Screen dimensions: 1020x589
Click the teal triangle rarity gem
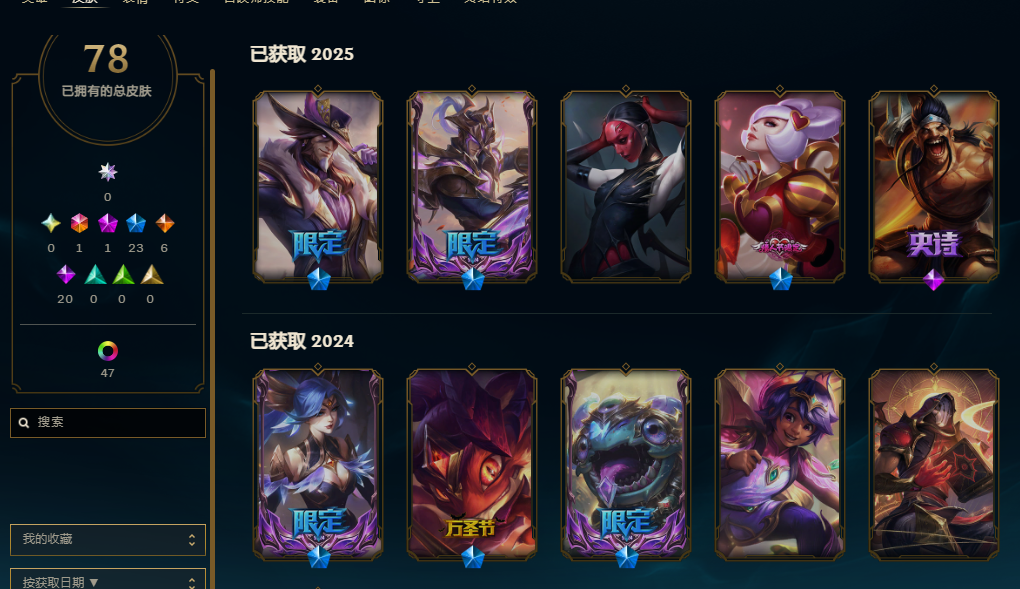95,275
